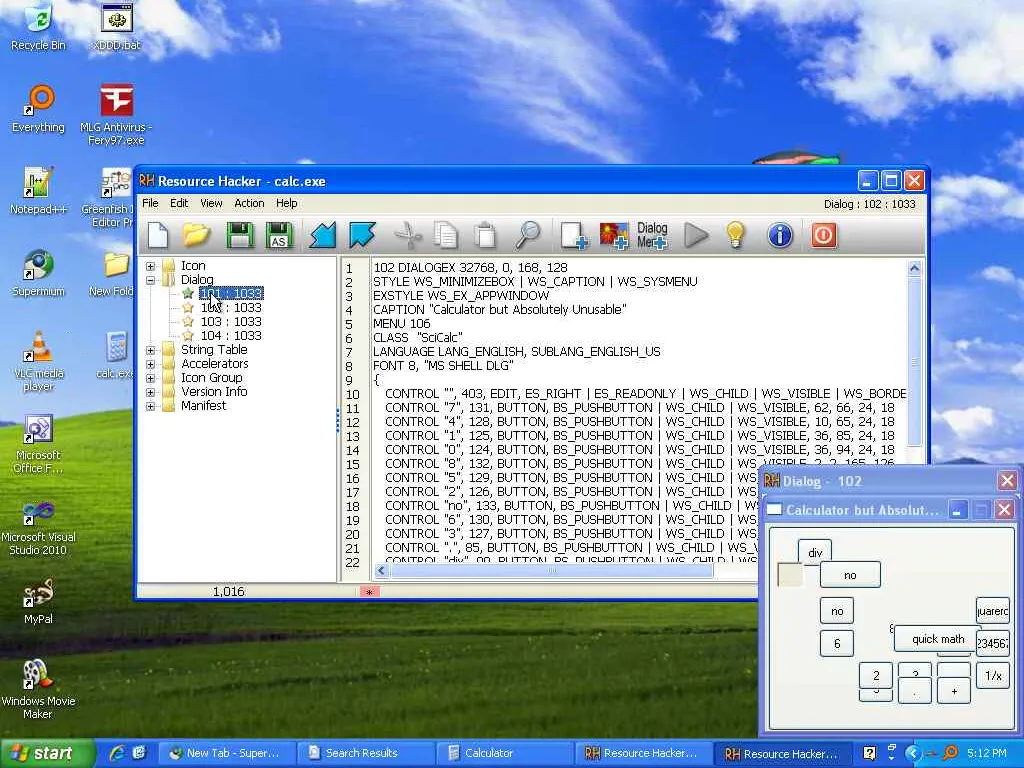Select the Supermium desktop shortcut

point(39,273)
